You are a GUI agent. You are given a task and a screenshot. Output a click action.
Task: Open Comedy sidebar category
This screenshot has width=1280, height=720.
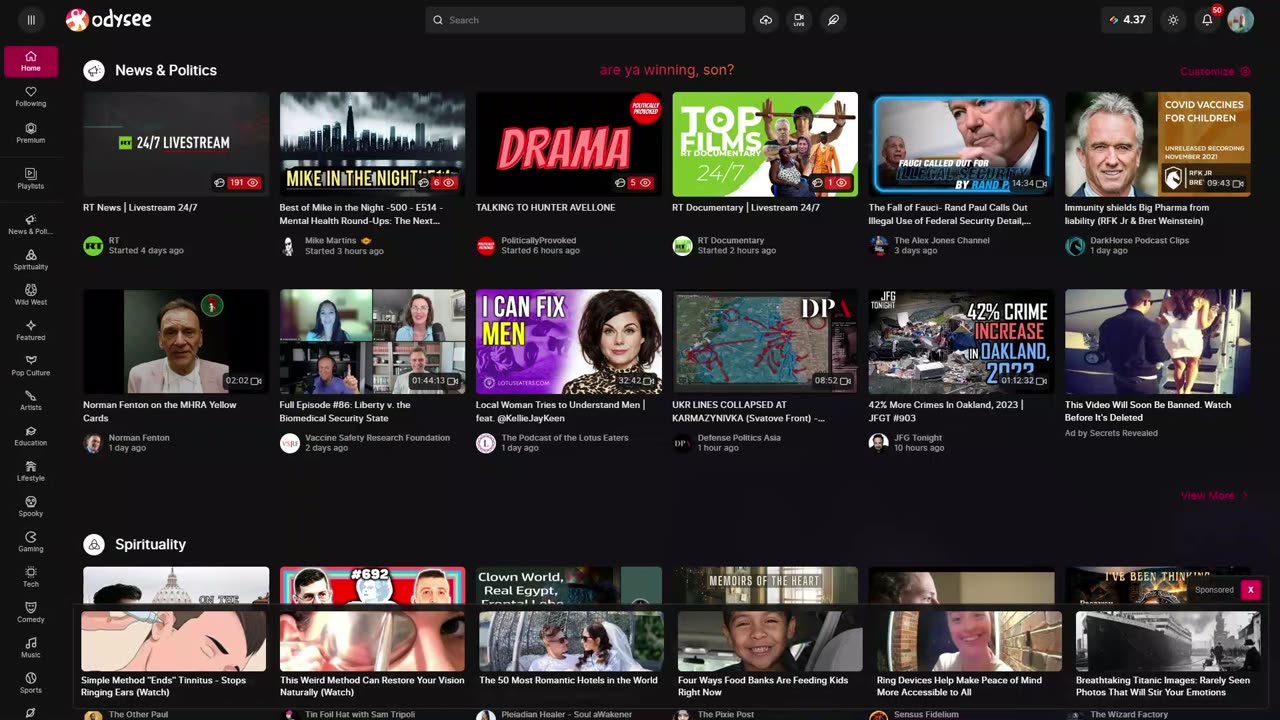coord(31,612)
